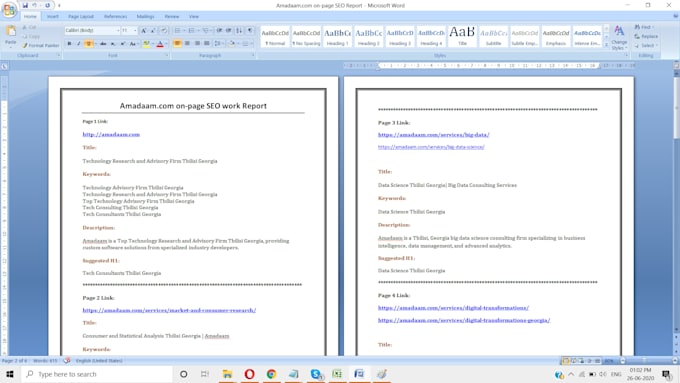Apply the Title style
Viewport: 680px width, 383px height.
[462, 37]
